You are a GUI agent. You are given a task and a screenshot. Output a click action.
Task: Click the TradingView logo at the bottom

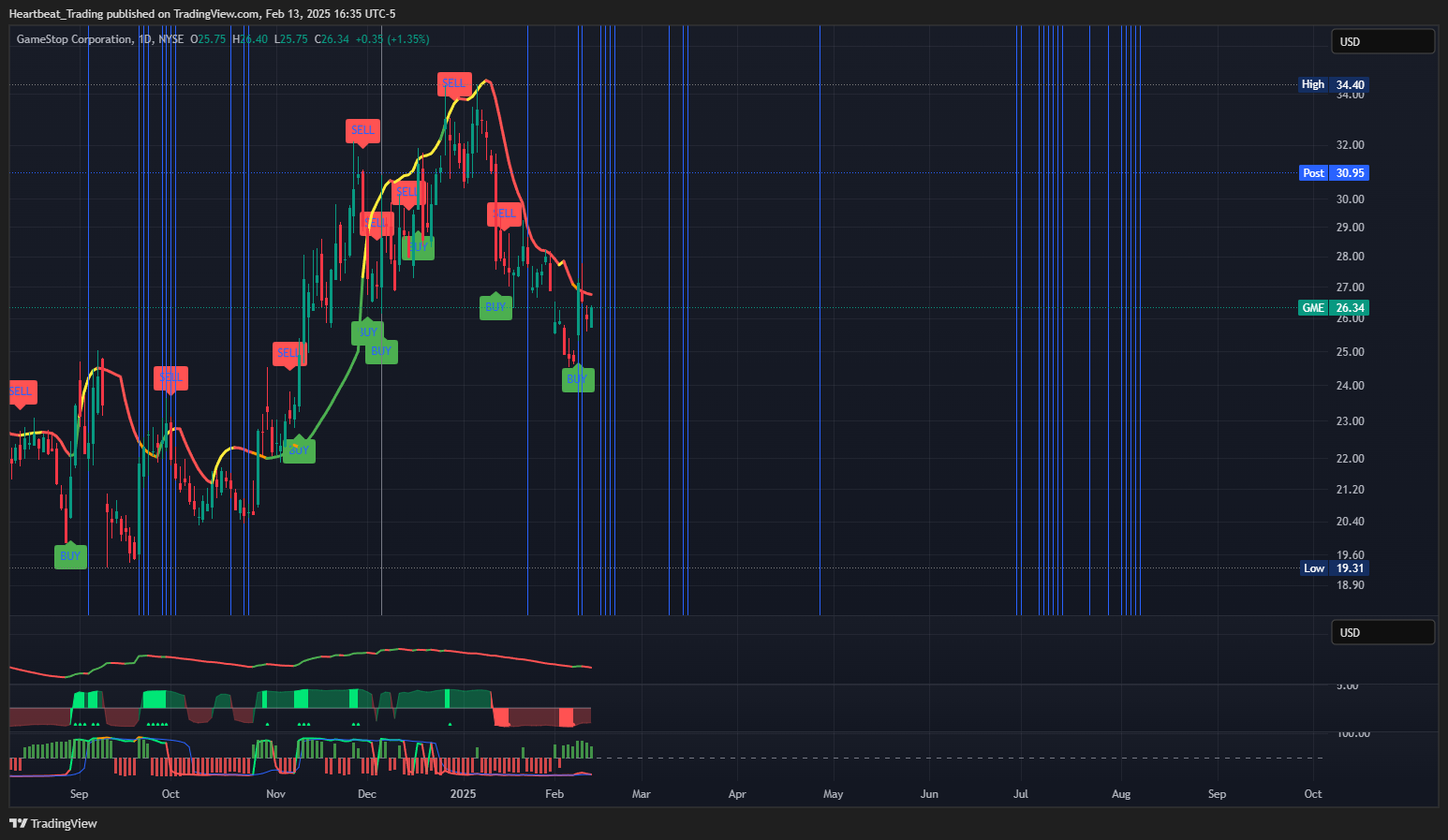pos(53,823)
